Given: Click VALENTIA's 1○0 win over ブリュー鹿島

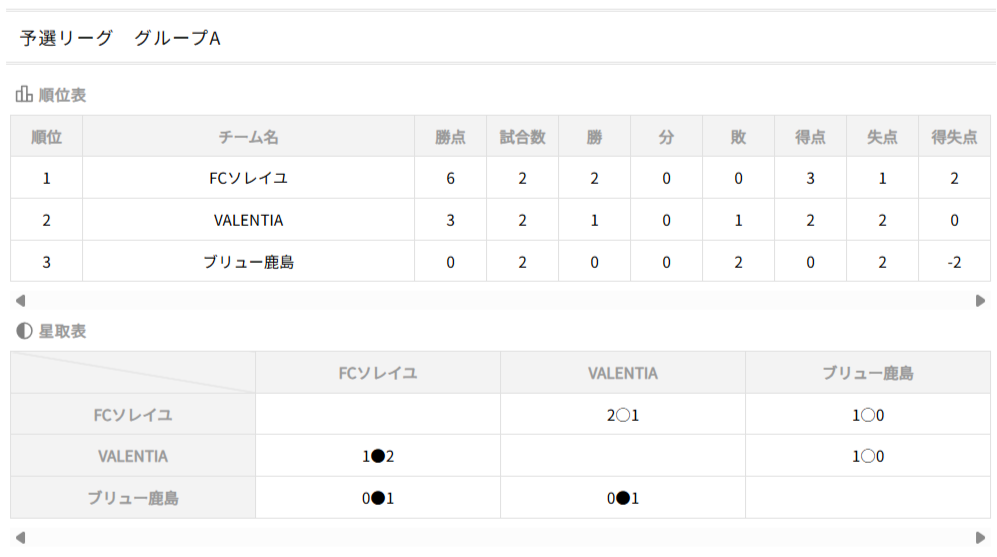Looking at the screenshot, I should coord(867,456).
